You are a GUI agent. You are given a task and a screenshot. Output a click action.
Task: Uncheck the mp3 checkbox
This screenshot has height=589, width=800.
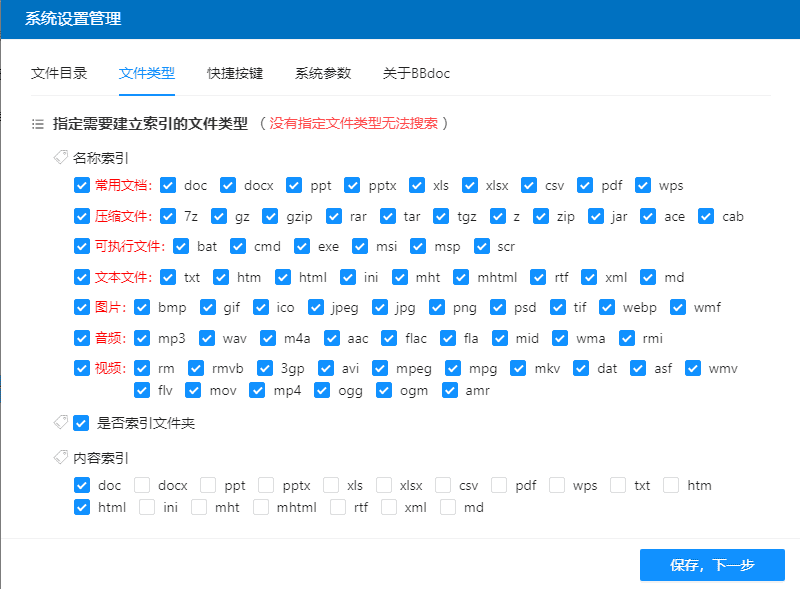coord(142,338)
